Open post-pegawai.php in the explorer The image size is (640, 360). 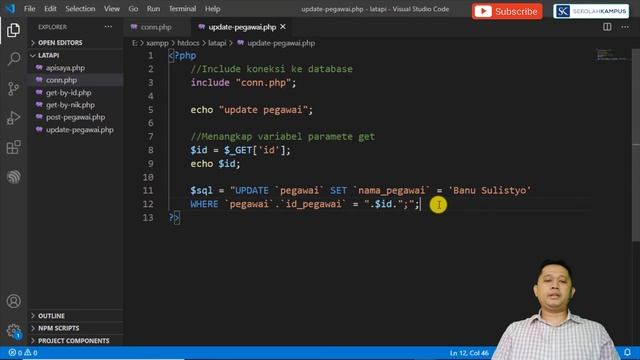[x=75, y=117]
